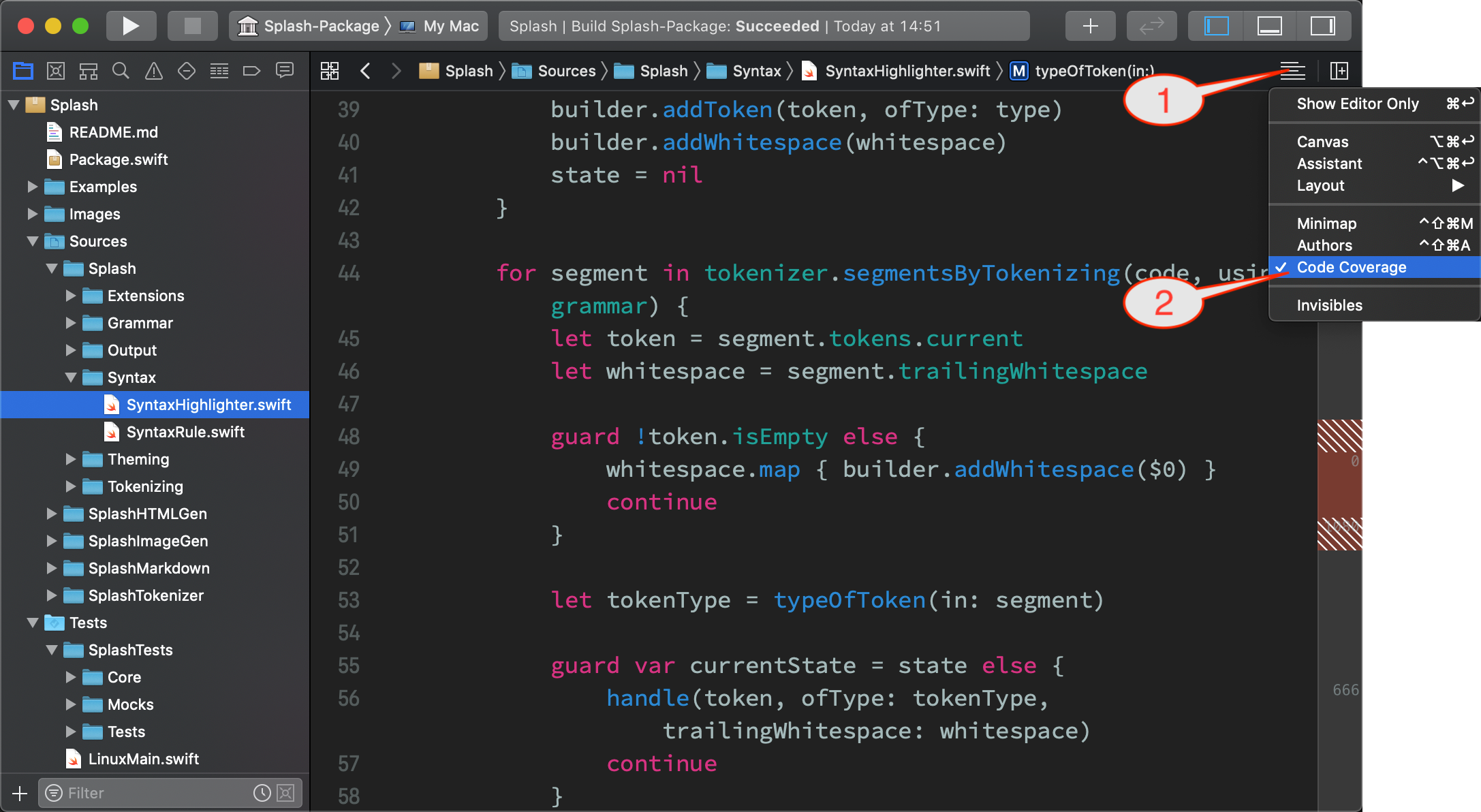Screen dimensions: 1481x812
Task: Open the Report navigator
Action: pos(285,71)
